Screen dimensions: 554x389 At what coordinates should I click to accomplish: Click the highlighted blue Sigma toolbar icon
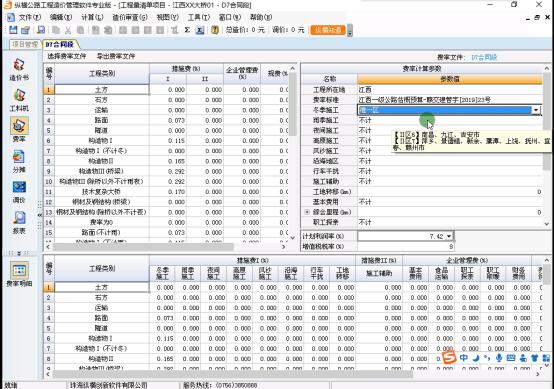tap(200, 30)
